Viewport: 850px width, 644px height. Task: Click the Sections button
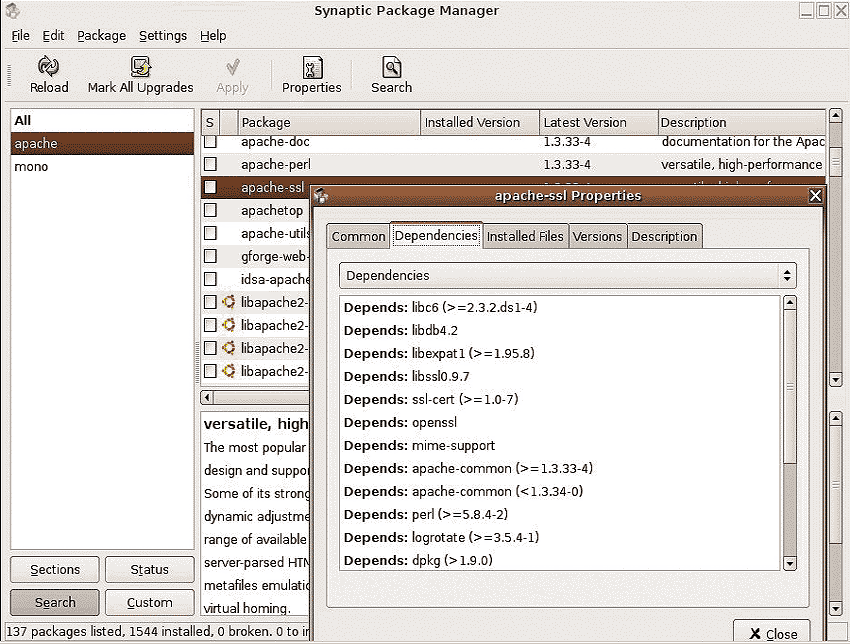point(55,569)
